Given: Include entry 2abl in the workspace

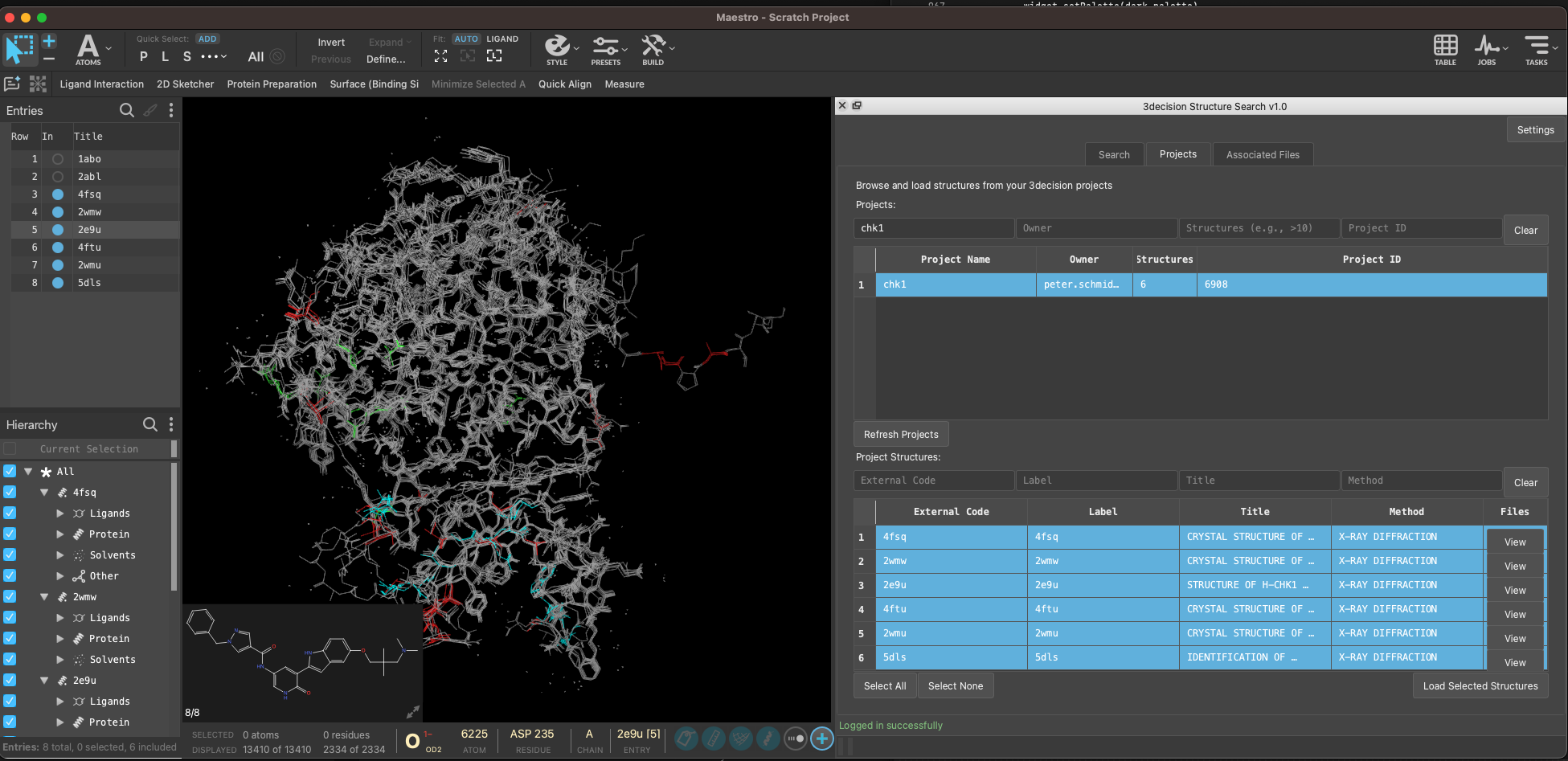Looking at the screenshot, I should click(58, 177).
